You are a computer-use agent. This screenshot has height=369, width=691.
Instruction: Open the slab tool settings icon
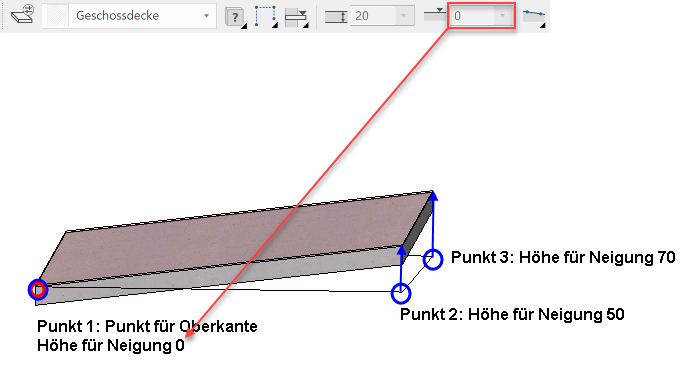tap(23, 15)
